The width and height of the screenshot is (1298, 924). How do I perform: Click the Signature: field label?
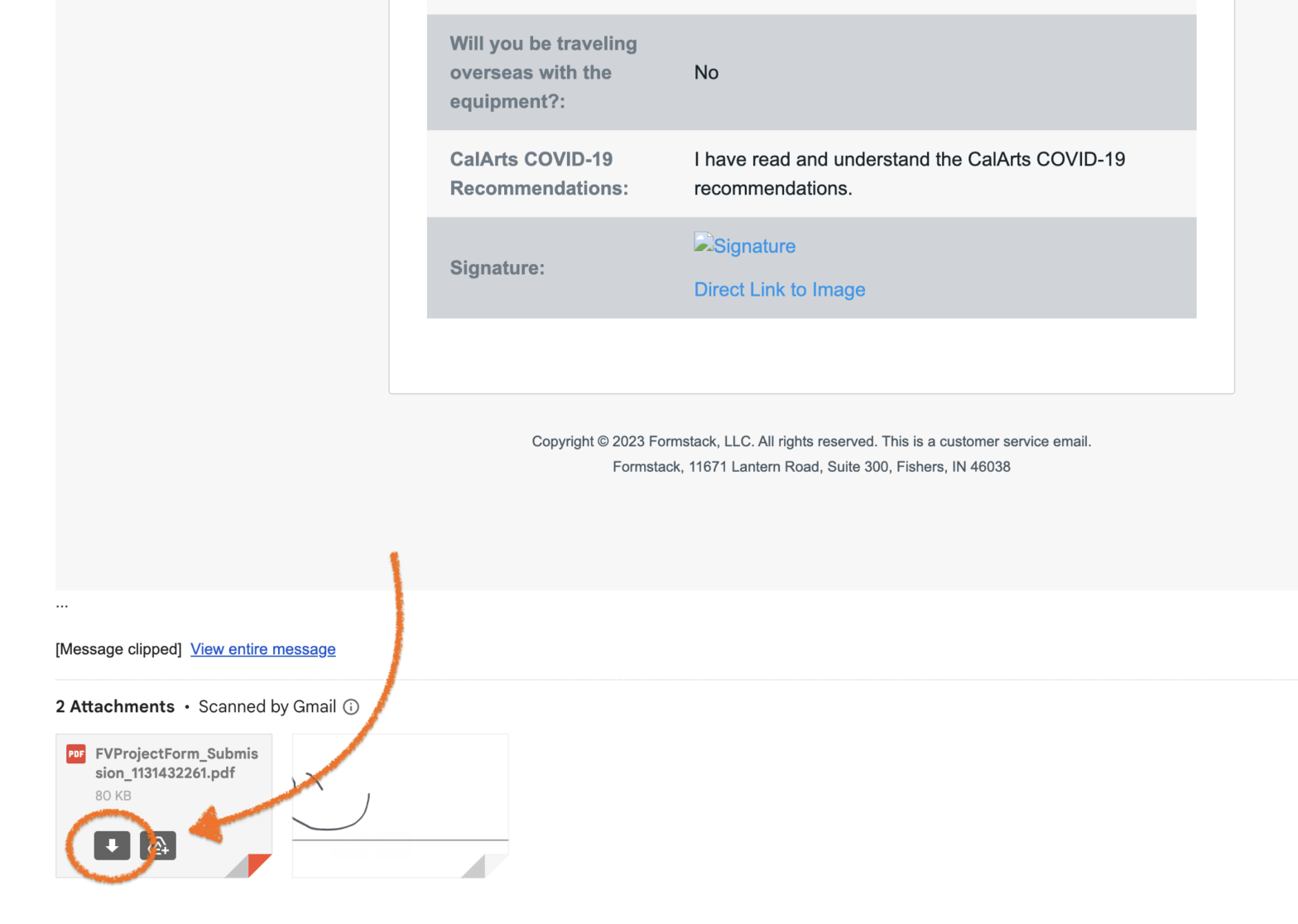click(498, 268)
